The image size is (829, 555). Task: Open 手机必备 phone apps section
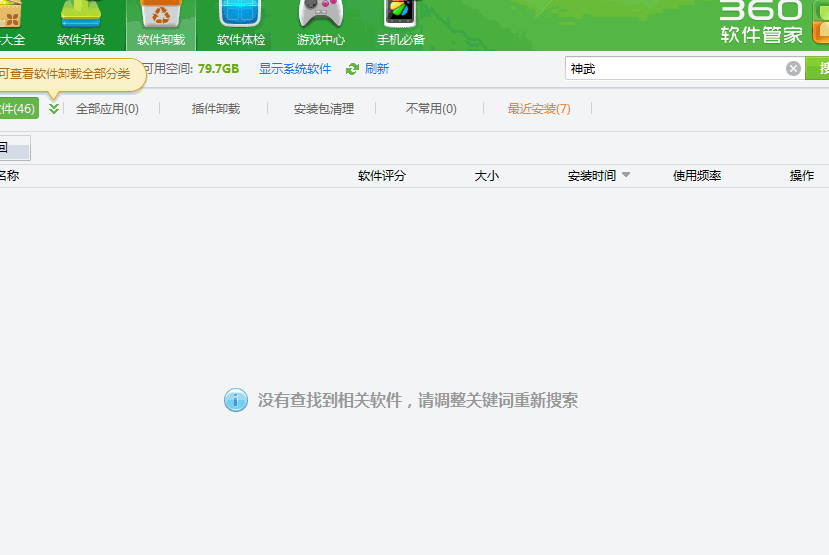(x=401, y=24)
